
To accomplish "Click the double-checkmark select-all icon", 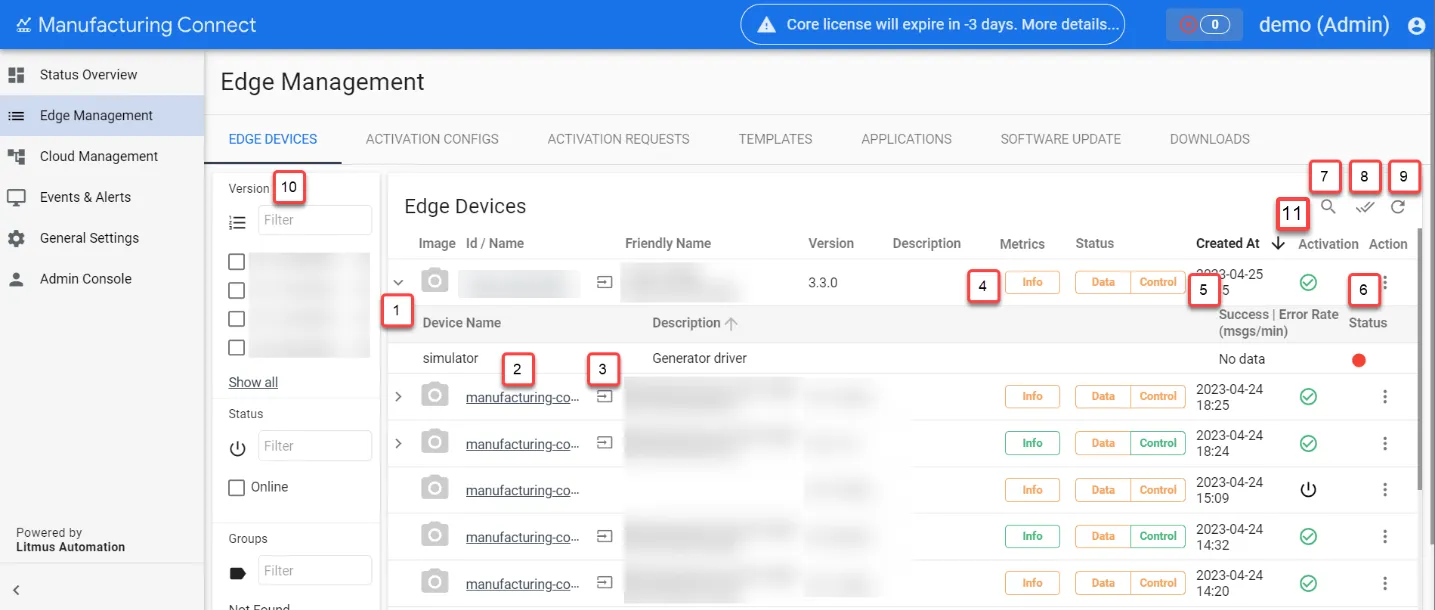I will tap(1365, 207).
